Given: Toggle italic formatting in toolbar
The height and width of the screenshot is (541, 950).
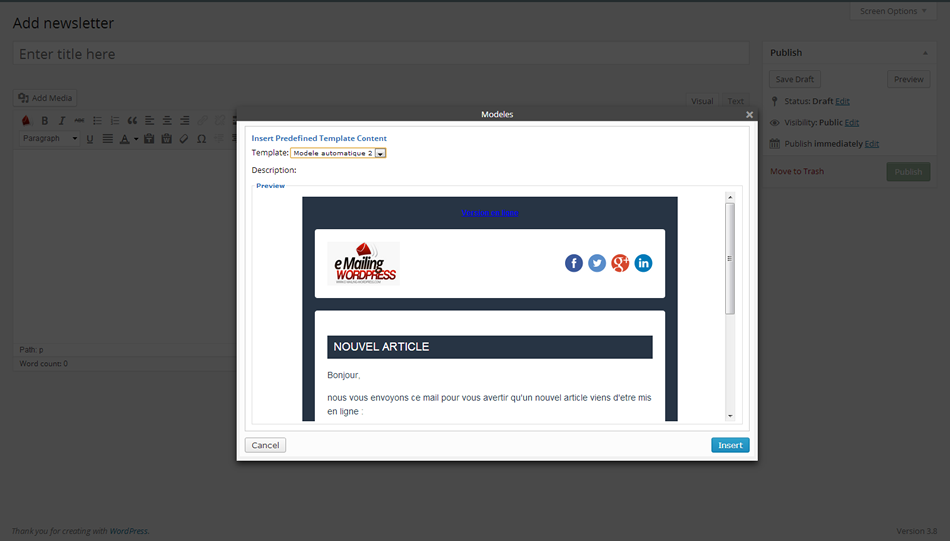Looking at the screenshot, I should pyautogui.click(x=61, y=121).
